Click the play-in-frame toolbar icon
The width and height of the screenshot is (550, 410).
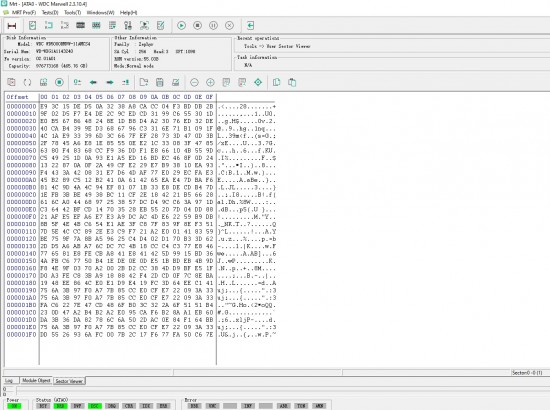click(144, 25)
